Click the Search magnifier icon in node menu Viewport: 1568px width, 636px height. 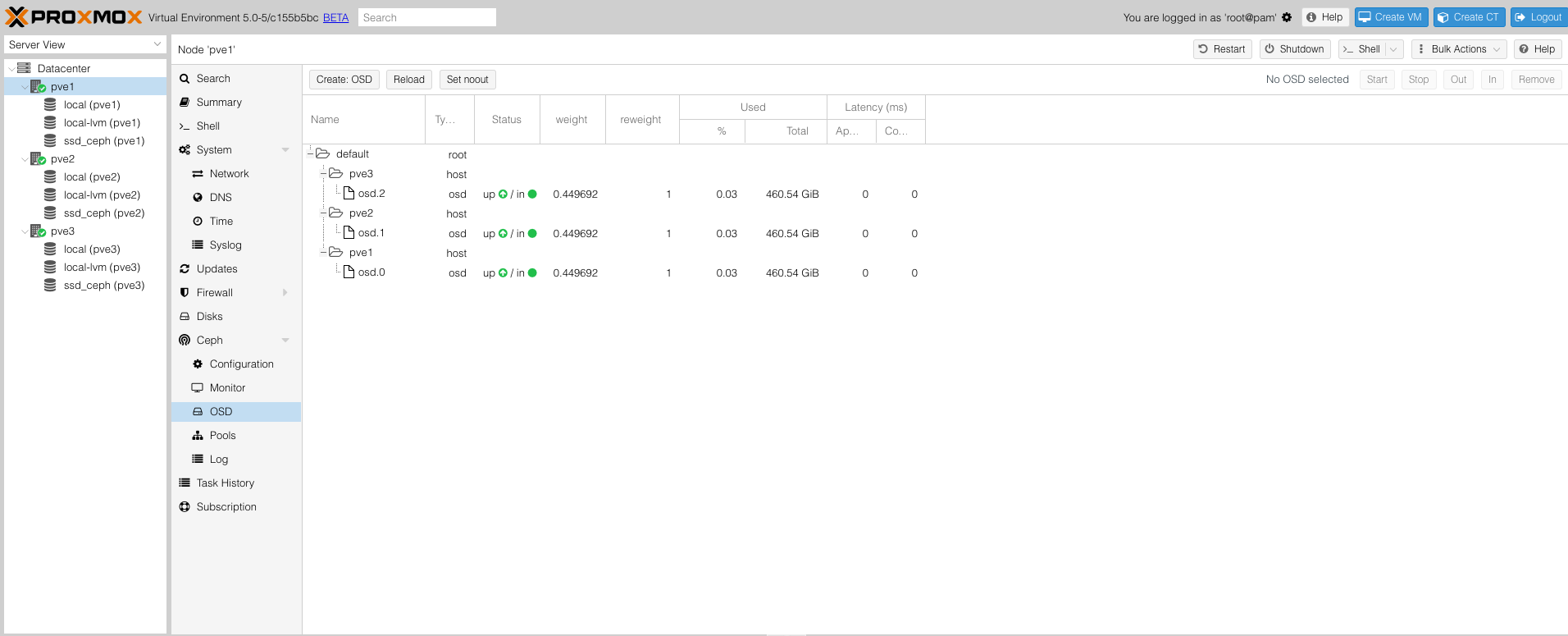[x=185, y=79]
